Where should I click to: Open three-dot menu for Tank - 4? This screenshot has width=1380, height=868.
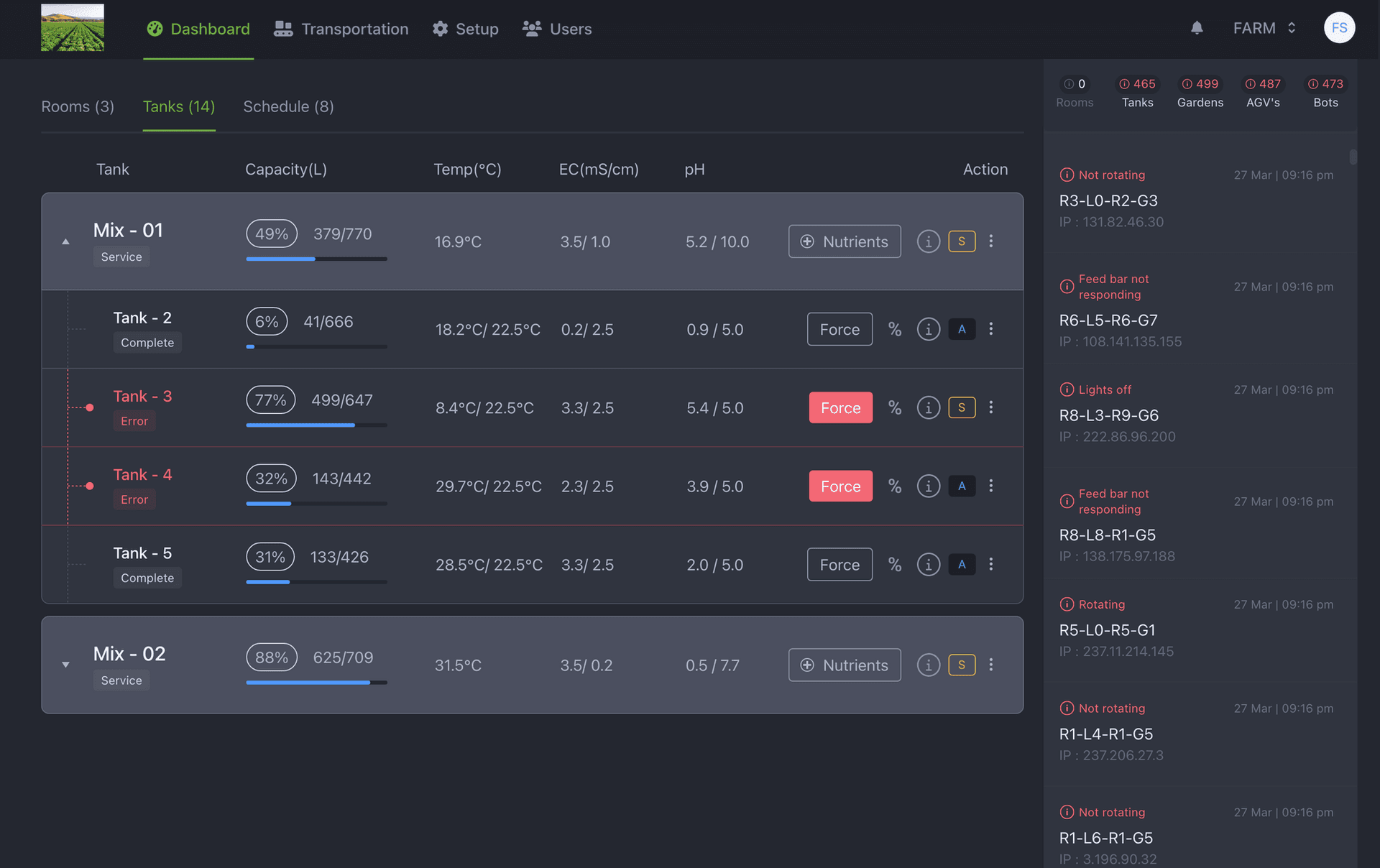click(990, 486)
